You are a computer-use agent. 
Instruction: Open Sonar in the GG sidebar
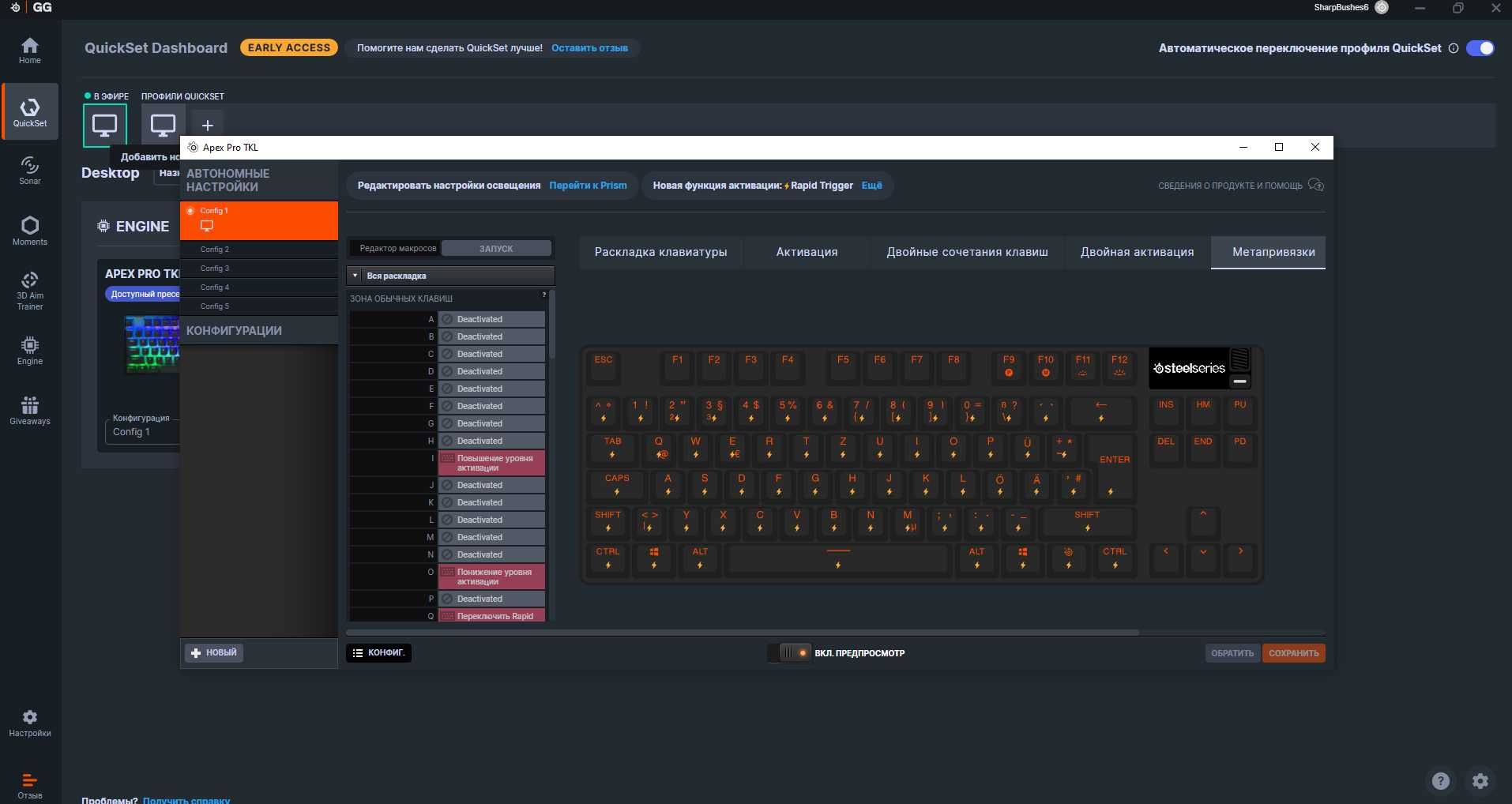point(30,171)
